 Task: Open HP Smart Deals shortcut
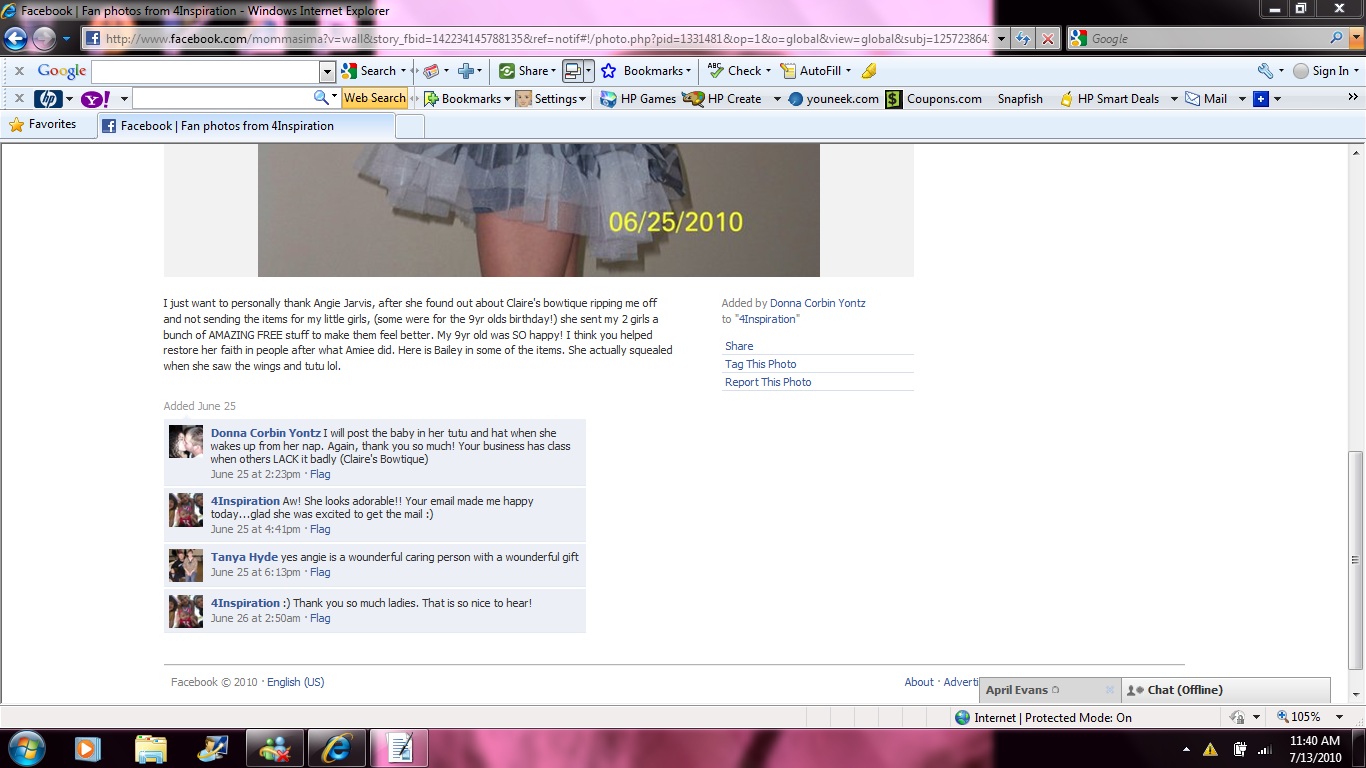(x=1109, y=99)
